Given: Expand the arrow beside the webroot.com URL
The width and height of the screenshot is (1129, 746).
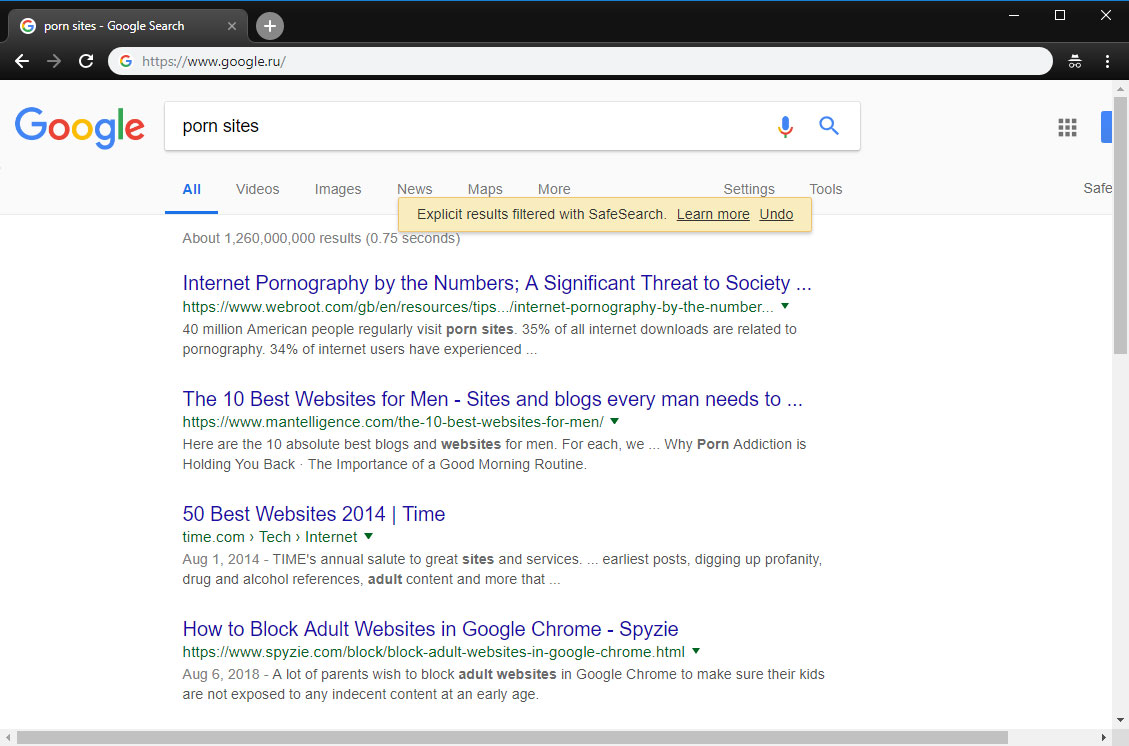Looking at the screenshot, I should (785, 306).
